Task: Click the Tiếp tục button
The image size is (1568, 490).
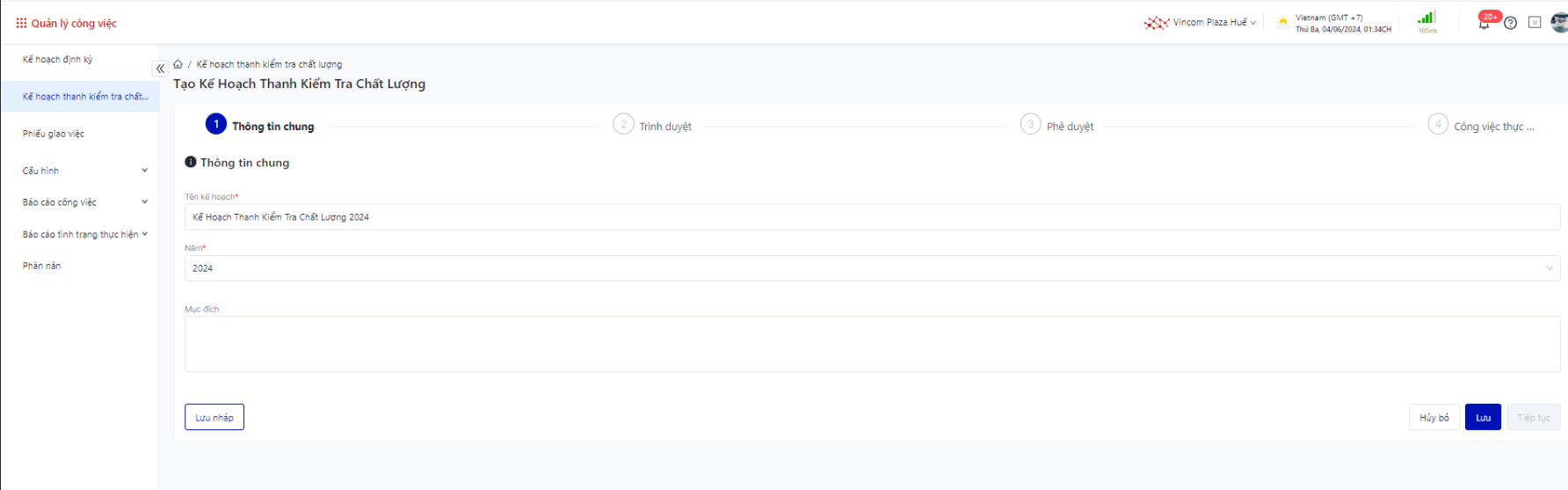Action: point(1534,417)
